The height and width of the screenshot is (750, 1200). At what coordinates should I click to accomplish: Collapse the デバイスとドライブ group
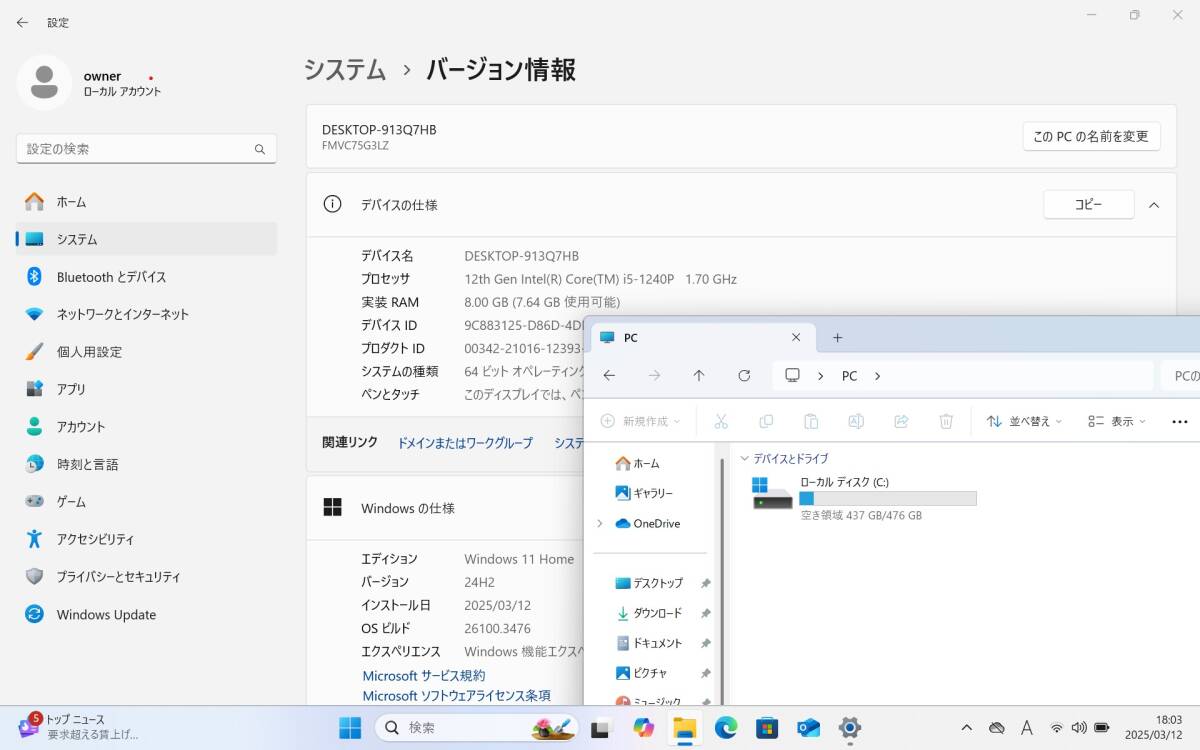[x=744, y=459]
